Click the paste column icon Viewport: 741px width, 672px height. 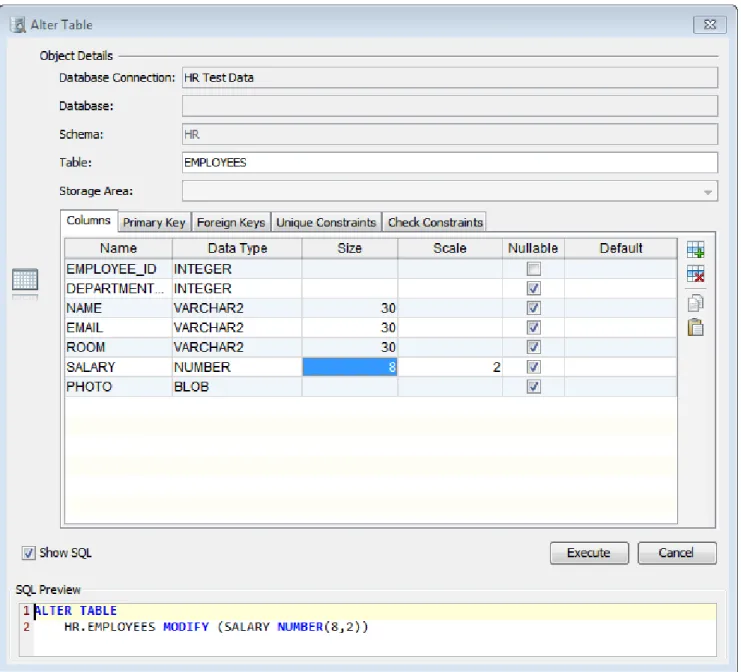(x=696, y=327)
